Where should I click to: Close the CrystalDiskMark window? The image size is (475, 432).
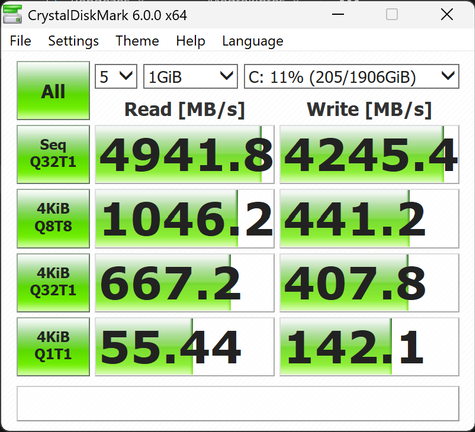(x=447, y=14)
